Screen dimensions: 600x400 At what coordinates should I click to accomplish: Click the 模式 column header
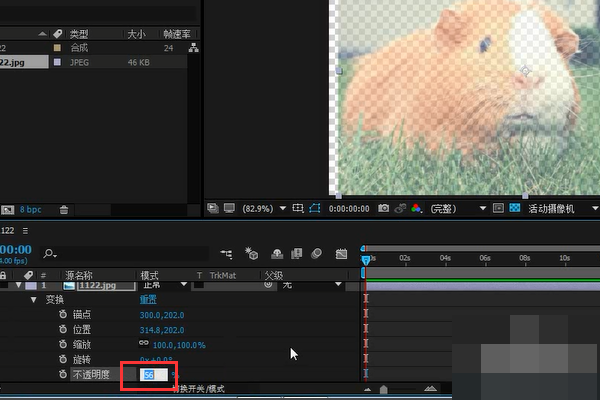coord(149,275)
